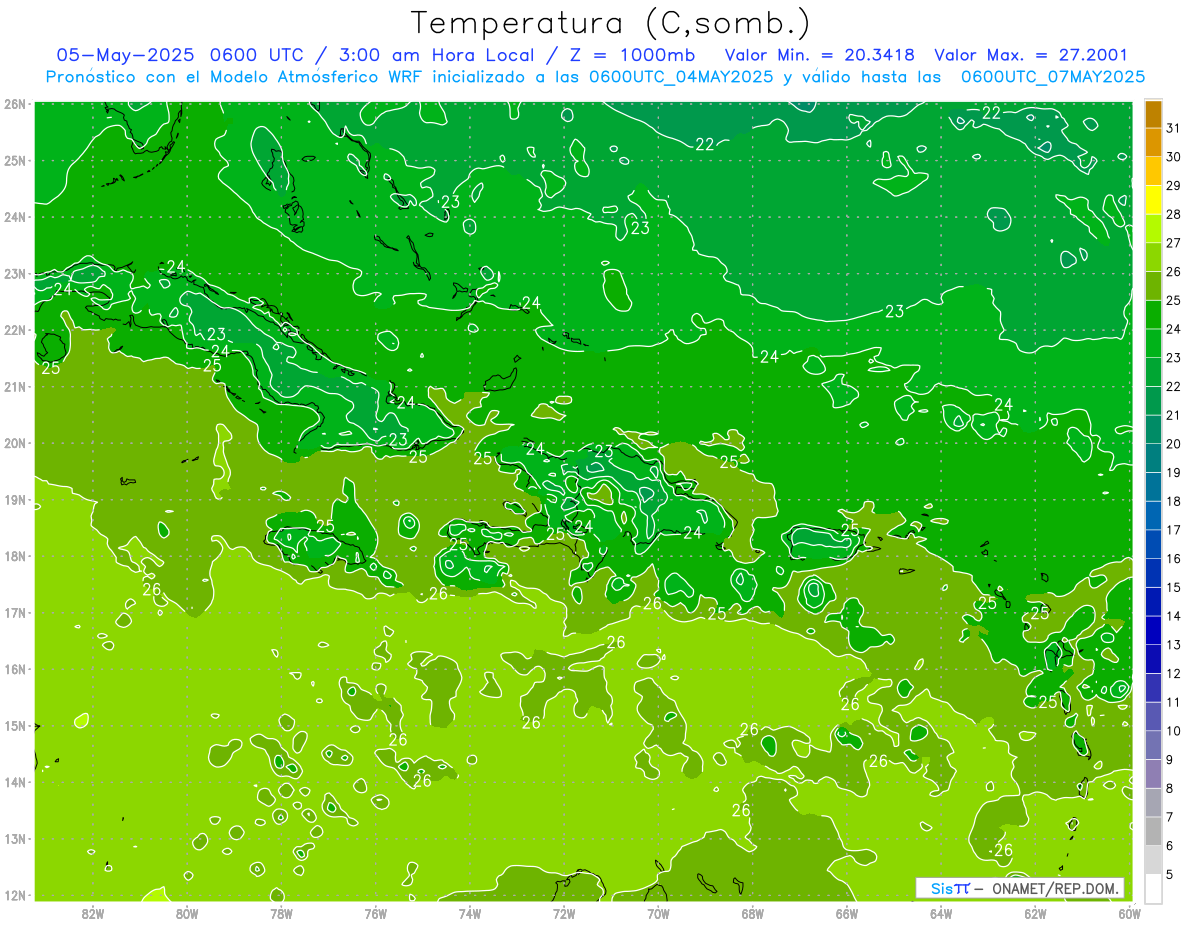Click the 68W longitude label
This screenshot has width=1200, height=927.
[x=752, y=913]
